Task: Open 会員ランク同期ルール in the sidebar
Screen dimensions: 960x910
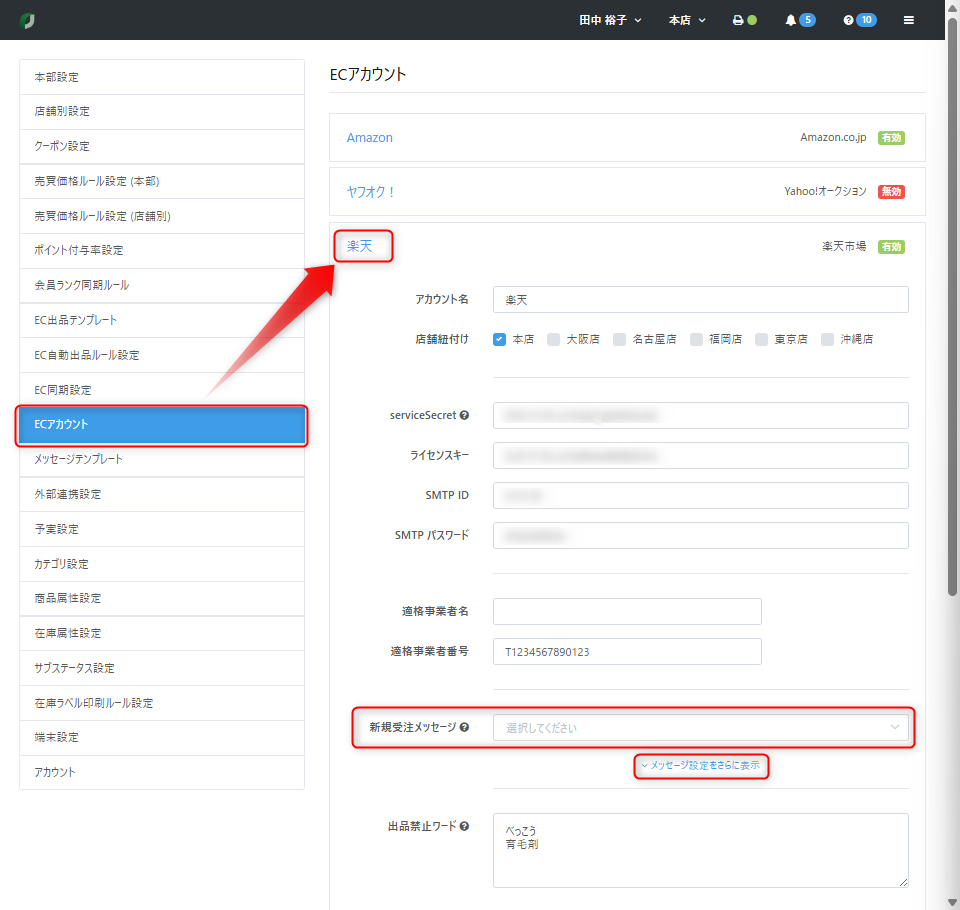Action: click(162, 285)
